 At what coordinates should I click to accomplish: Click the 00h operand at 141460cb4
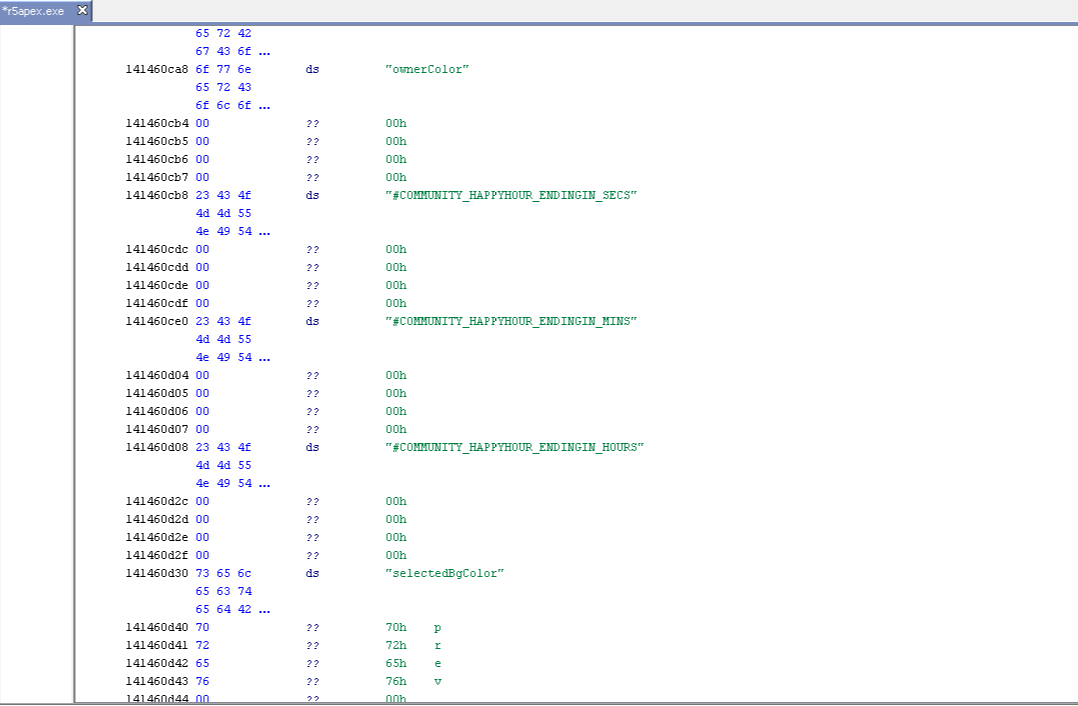[x=396, y=124]
